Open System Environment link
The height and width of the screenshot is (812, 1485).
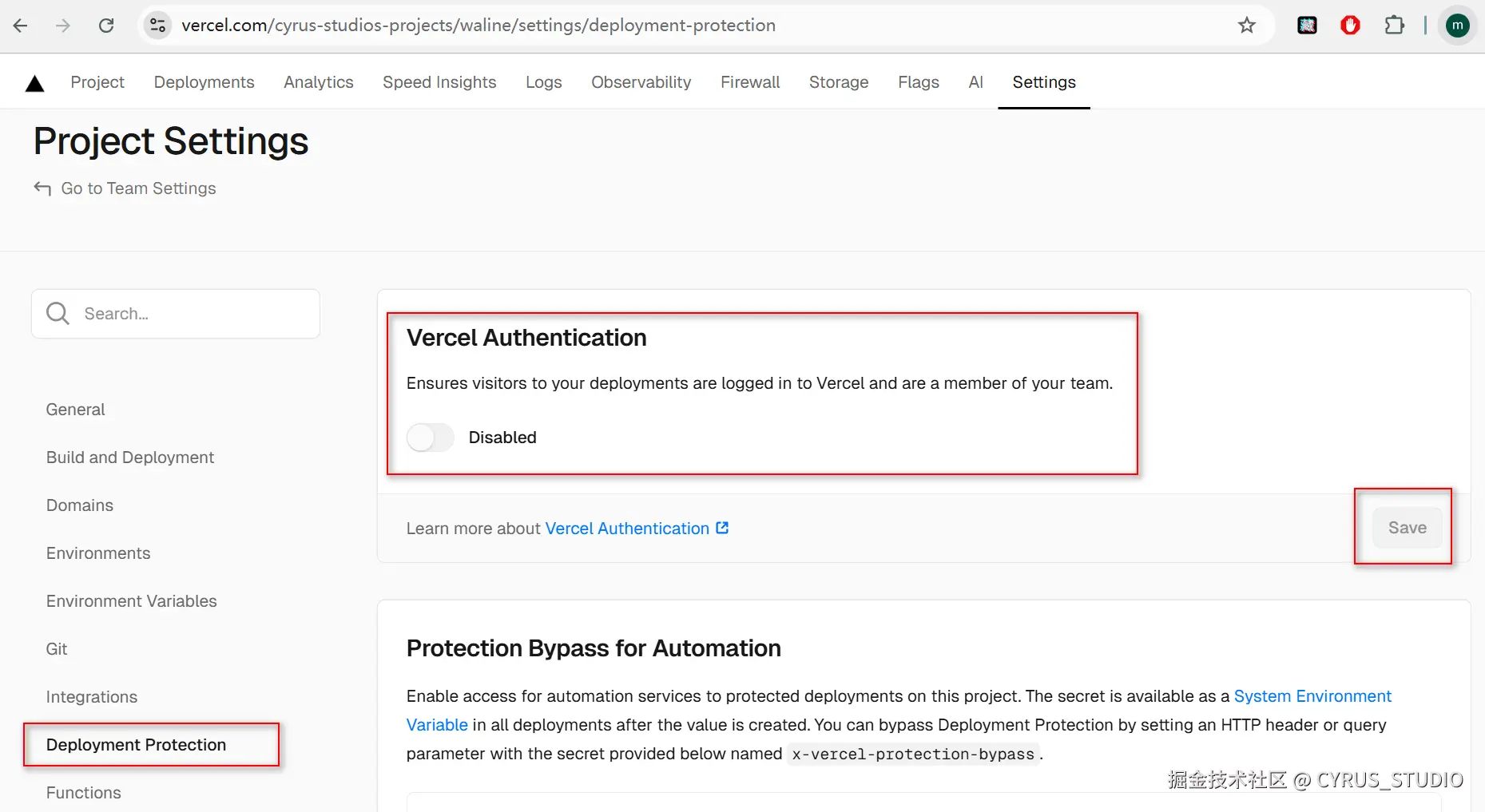tap(1312, 696)
